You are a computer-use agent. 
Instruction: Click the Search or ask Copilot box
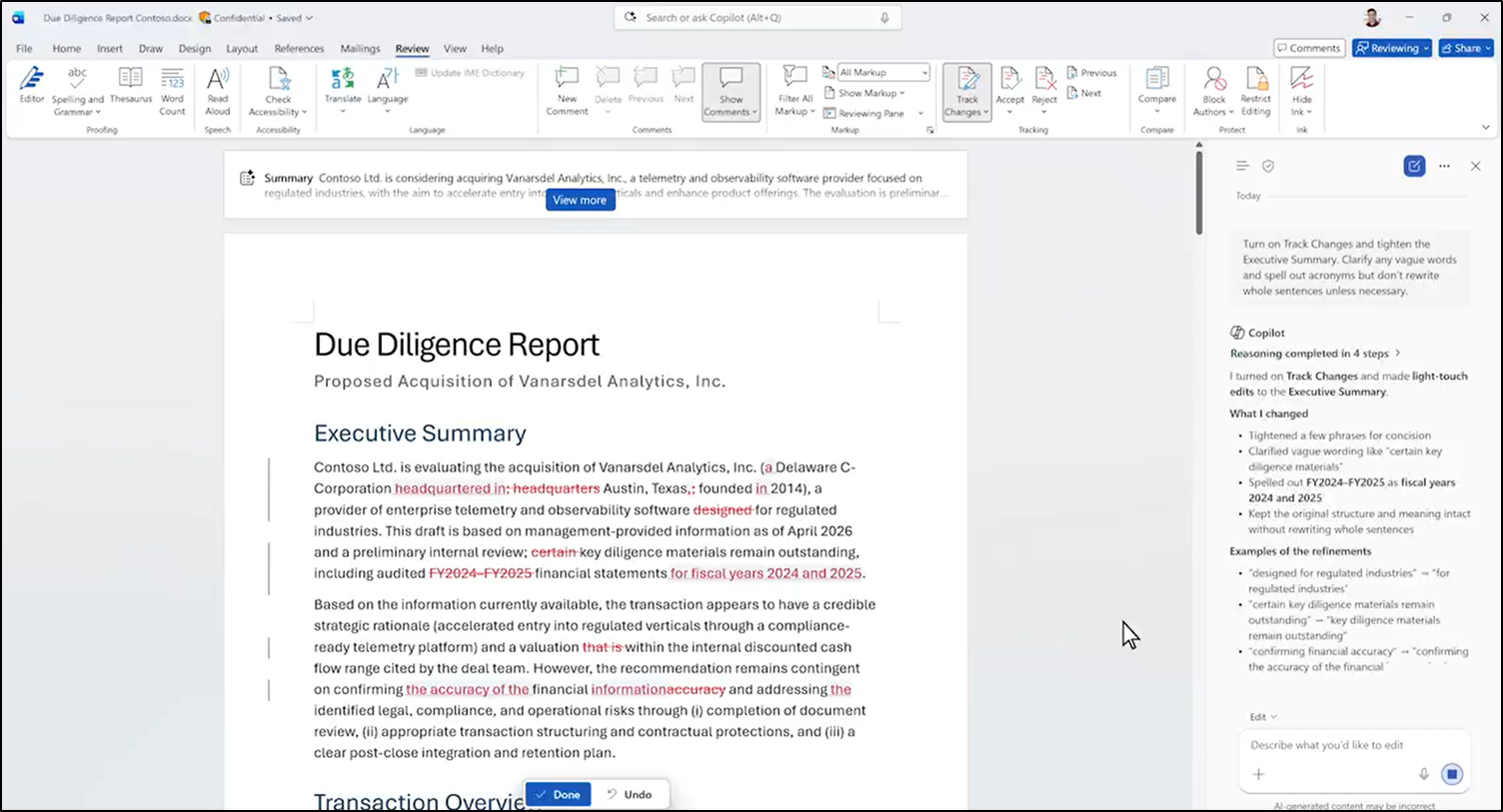[757, 18]
